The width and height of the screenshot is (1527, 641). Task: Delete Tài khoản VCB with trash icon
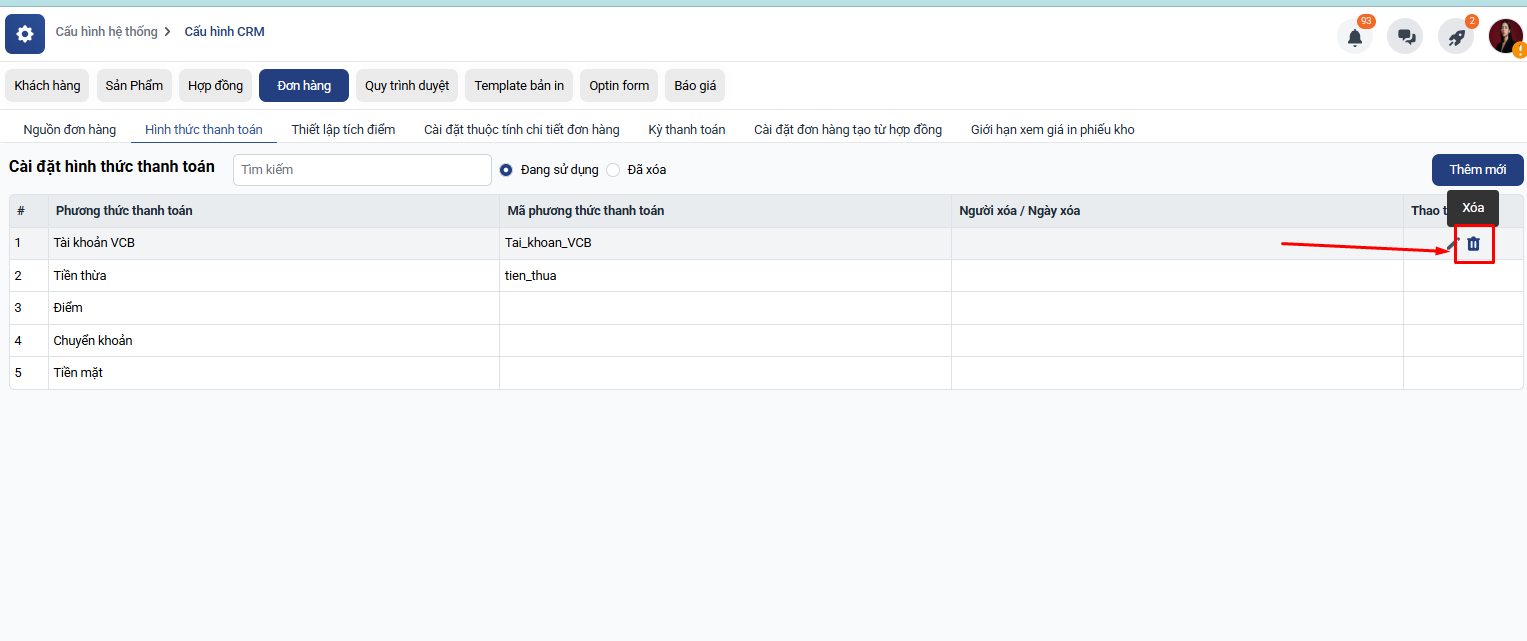[x=1473, y=243]
